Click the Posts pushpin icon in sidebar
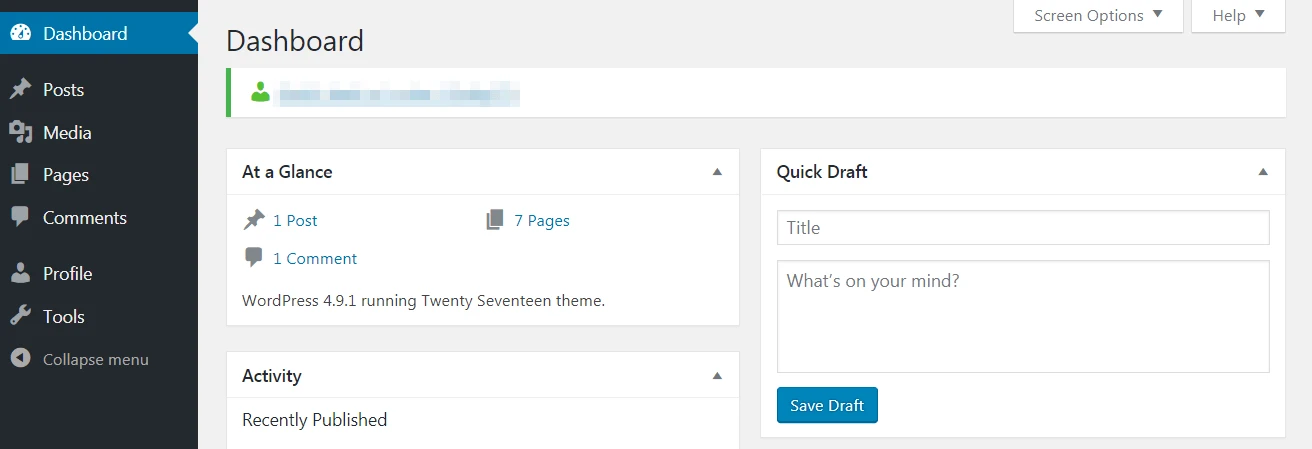1312x449 pixels. pos(20,90)
